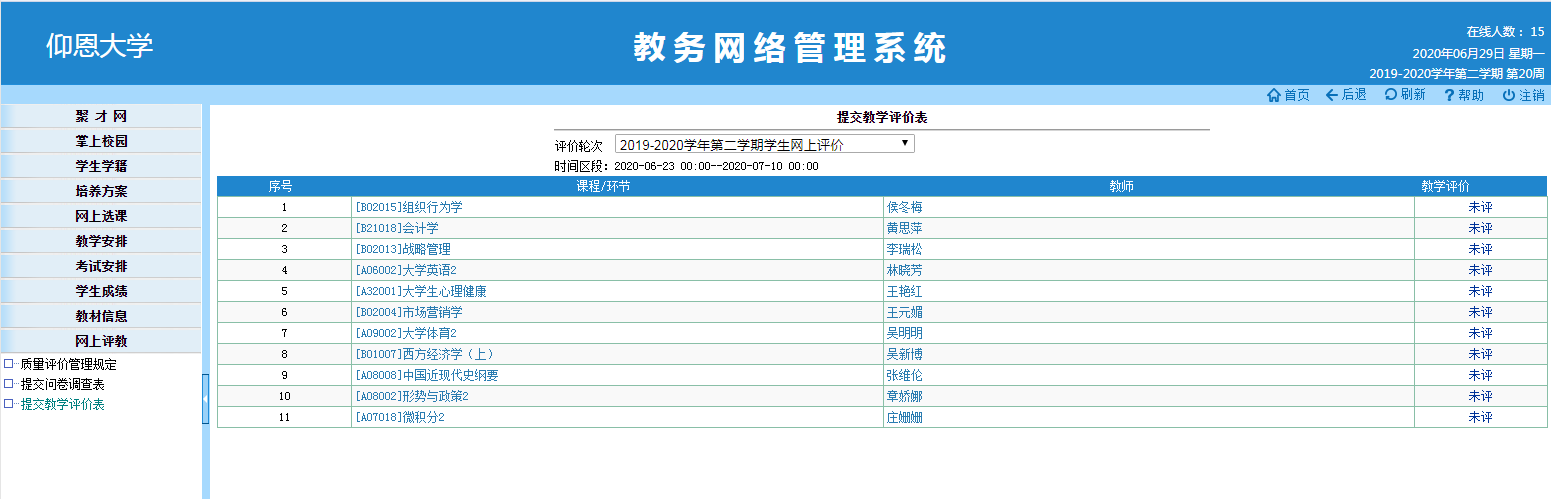Expand the 网上选课 sidebar section

(101, 216)
